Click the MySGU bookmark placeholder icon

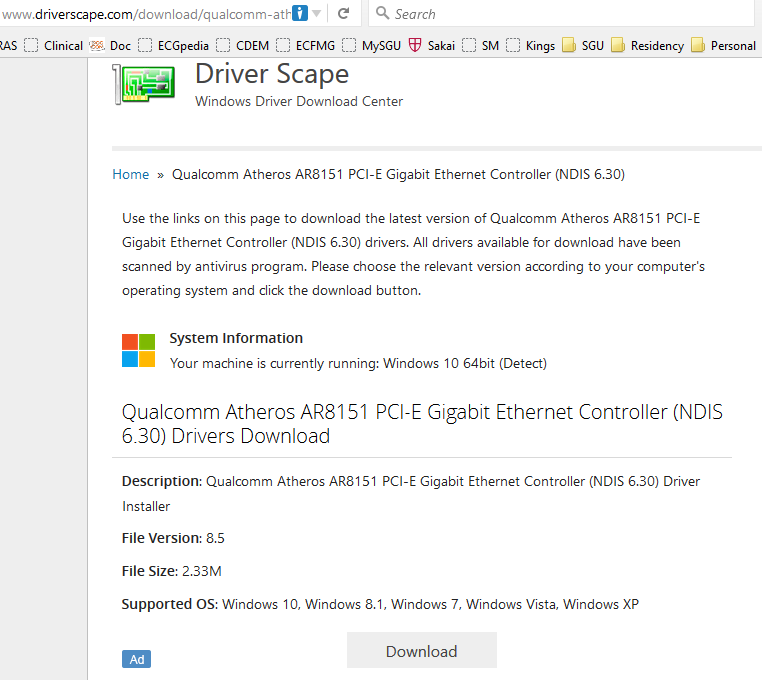[349, 45]
